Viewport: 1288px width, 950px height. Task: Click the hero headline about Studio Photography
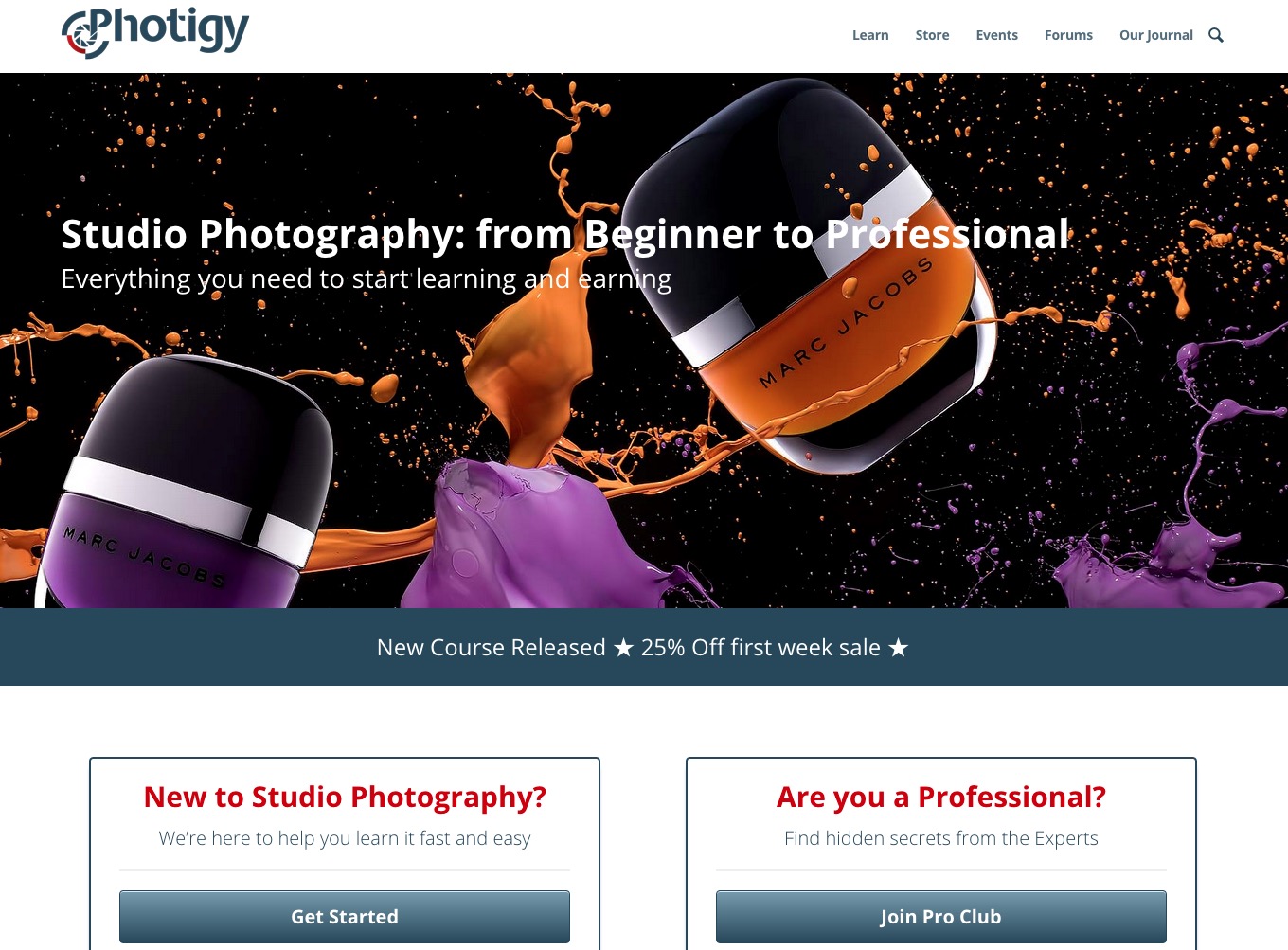(x=565, y=235)
